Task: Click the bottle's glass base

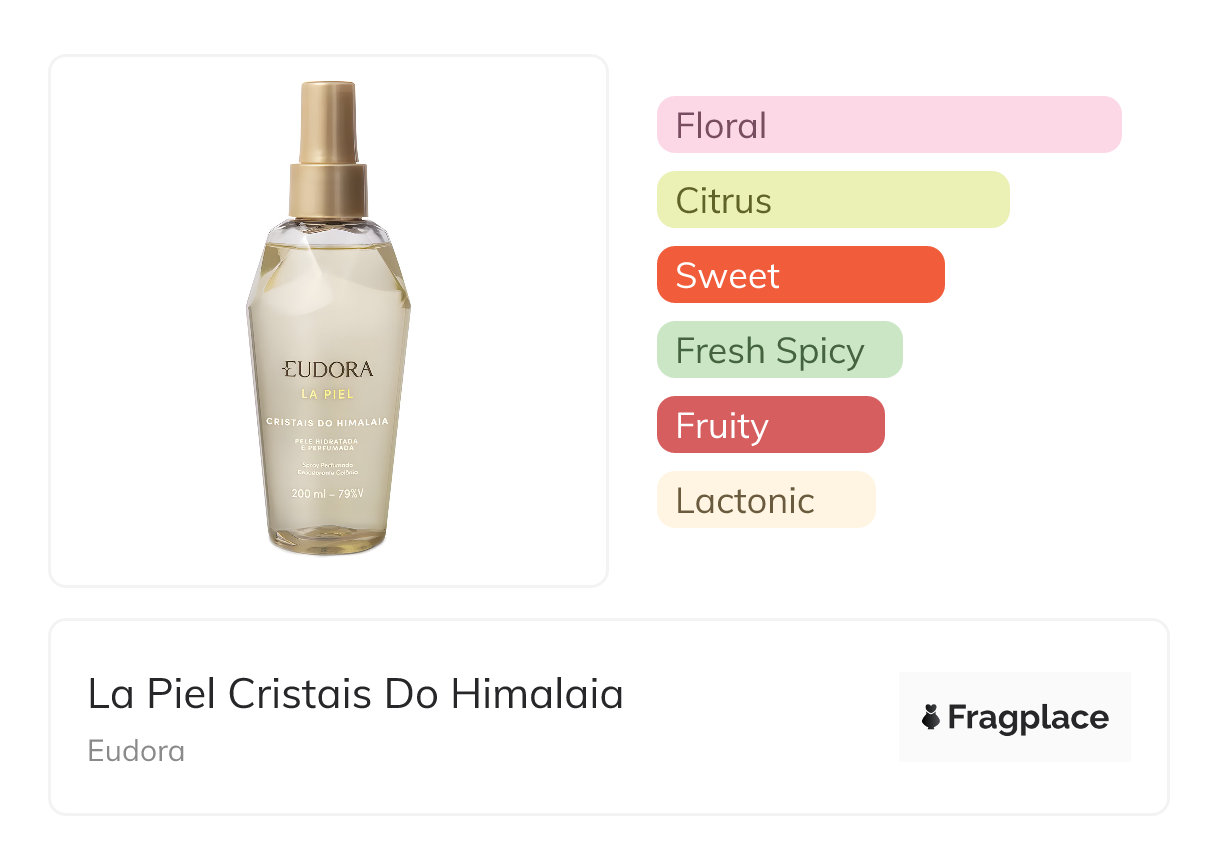Action: click(328, 540)
